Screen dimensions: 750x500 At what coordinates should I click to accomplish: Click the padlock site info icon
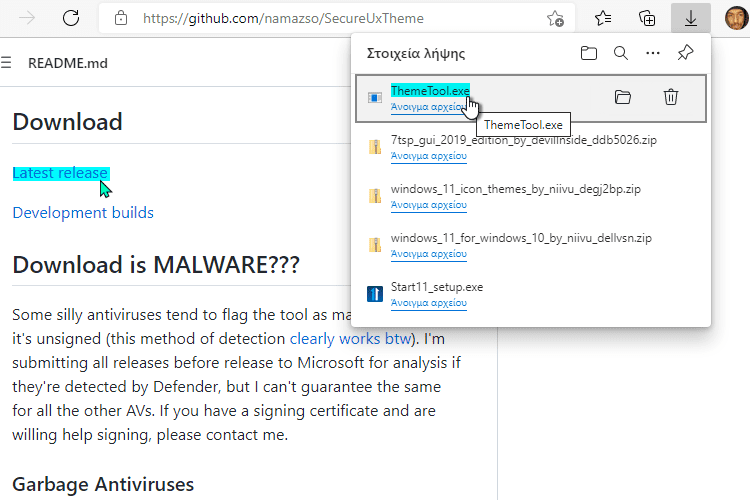pyautogui.click(x=121, y=18)
